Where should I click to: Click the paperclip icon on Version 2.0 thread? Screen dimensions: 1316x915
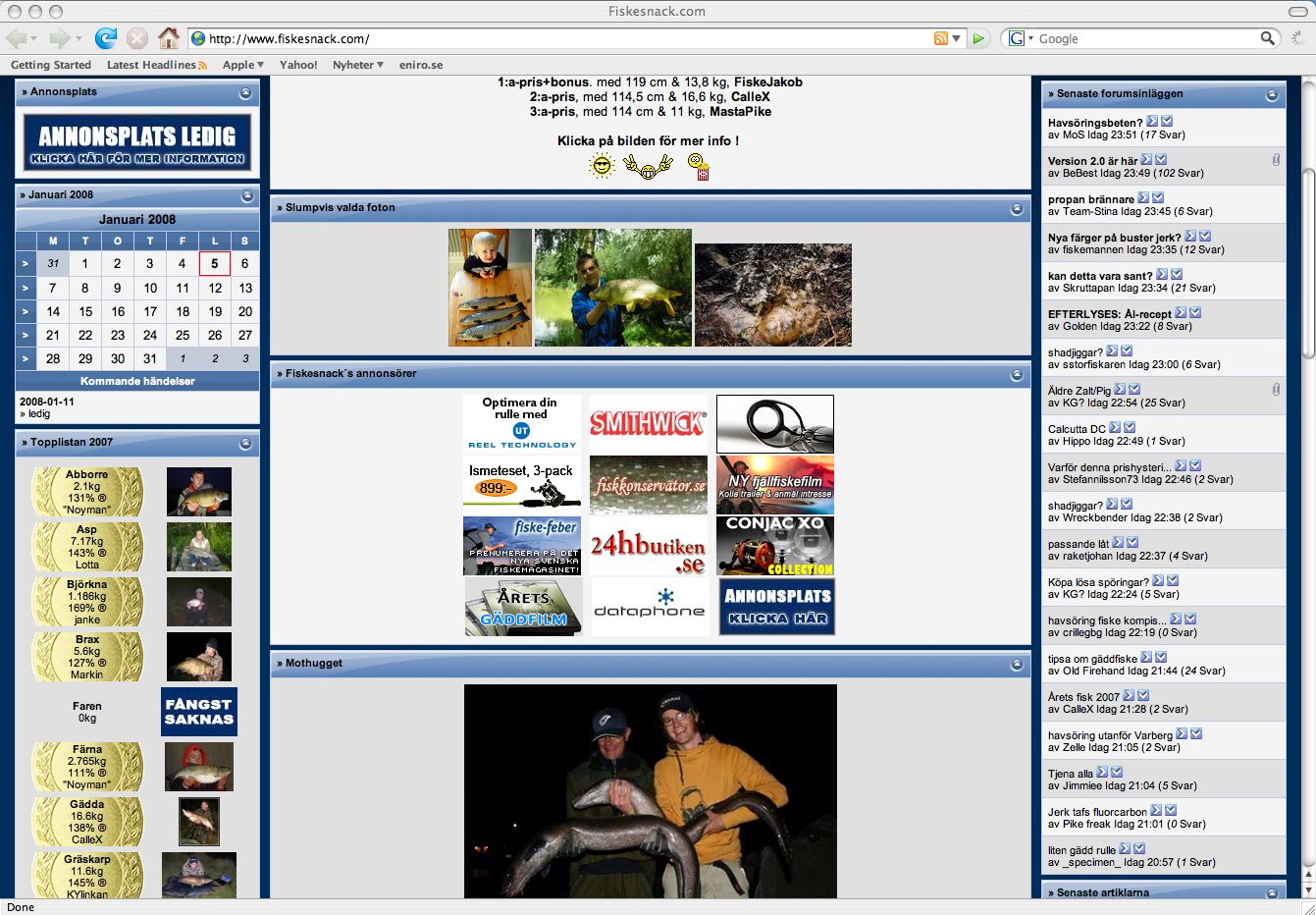1275,160
